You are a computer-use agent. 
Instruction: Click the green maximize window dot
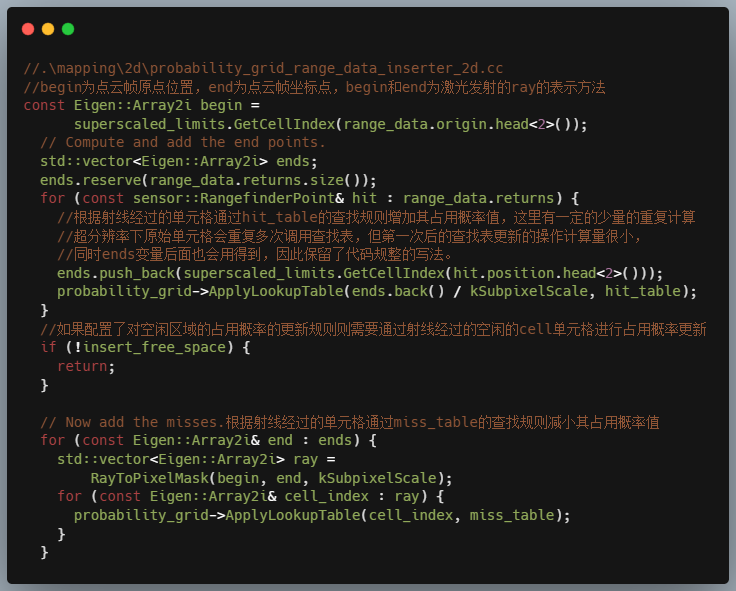coord(68,29)
